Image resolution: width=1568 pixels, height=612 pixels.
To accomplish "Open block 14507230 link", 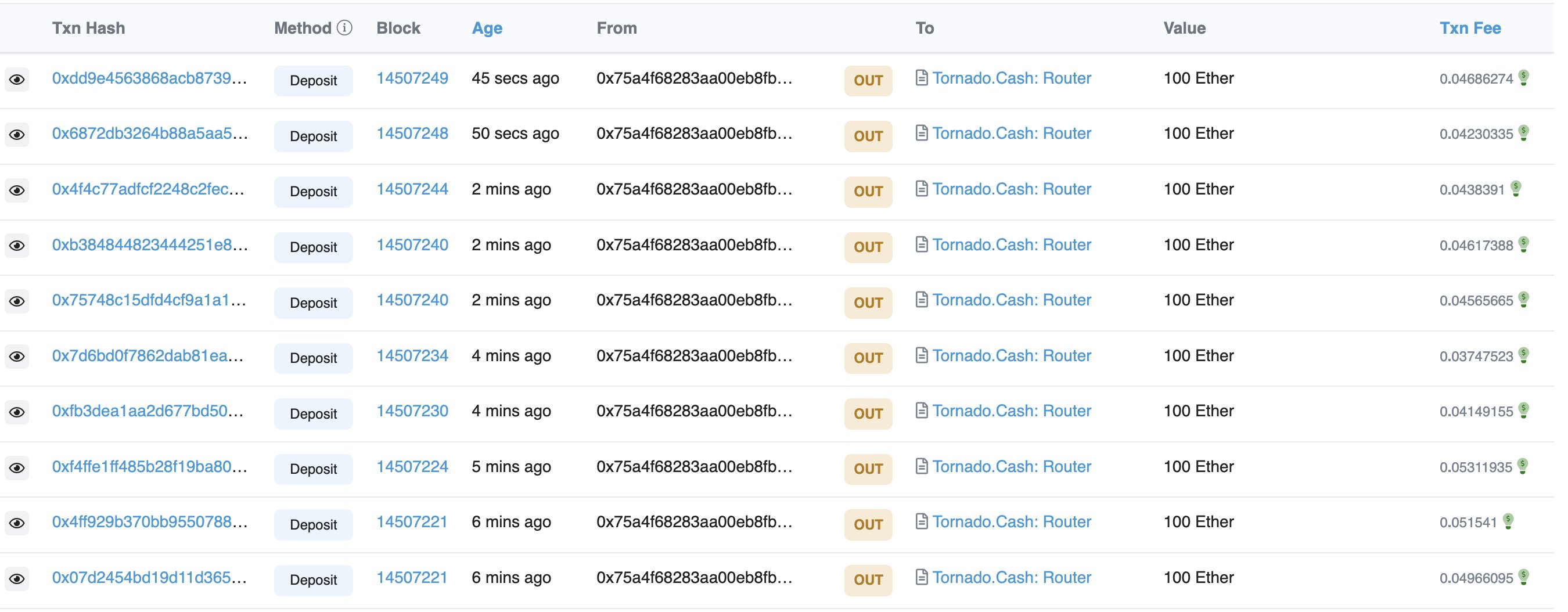I will 412,412.
